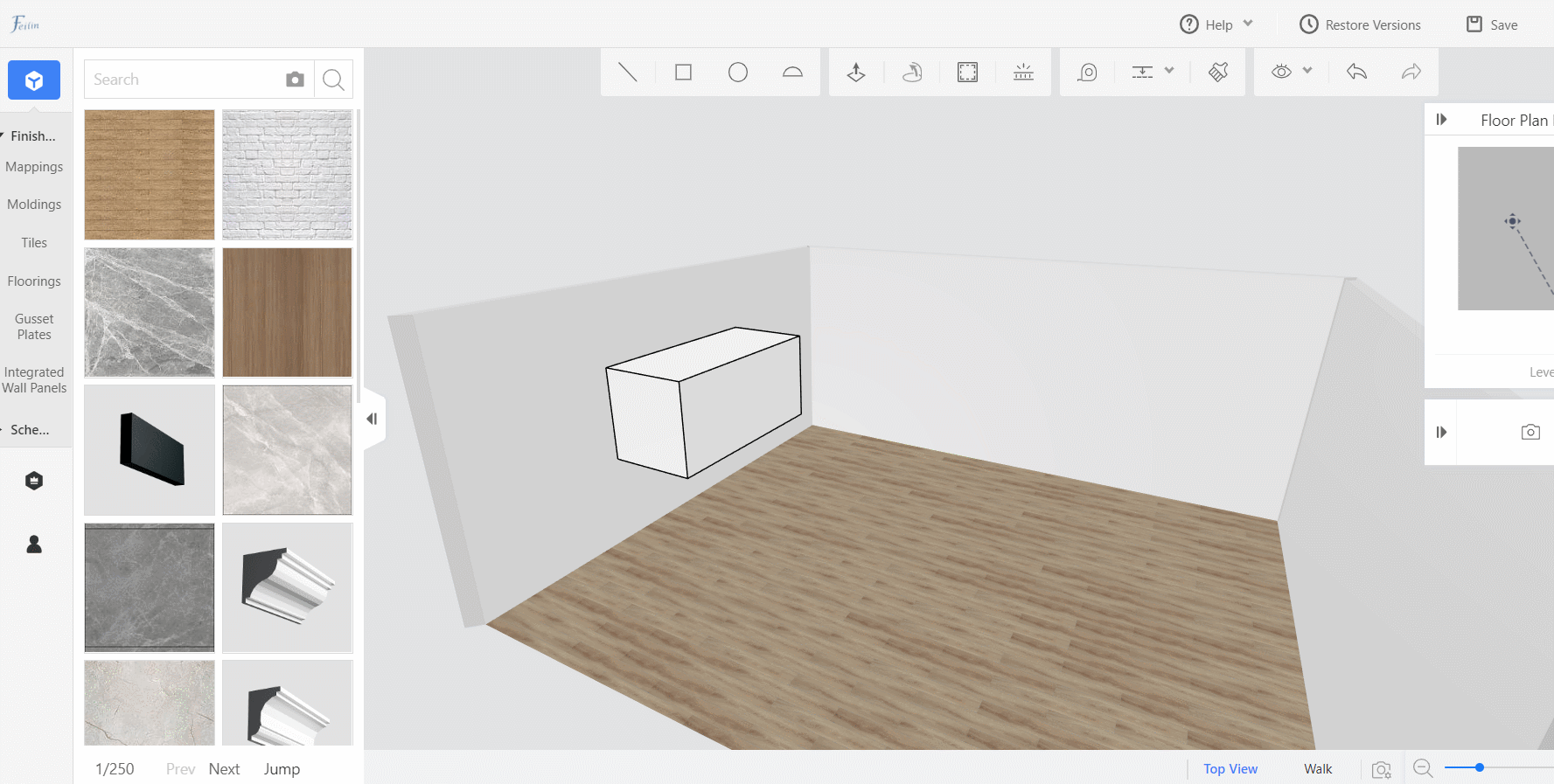The height and width of the screenshot is (784, 1554).
Task: Collapse the Floor Plan panel
Action: (x=1442, y=120)
